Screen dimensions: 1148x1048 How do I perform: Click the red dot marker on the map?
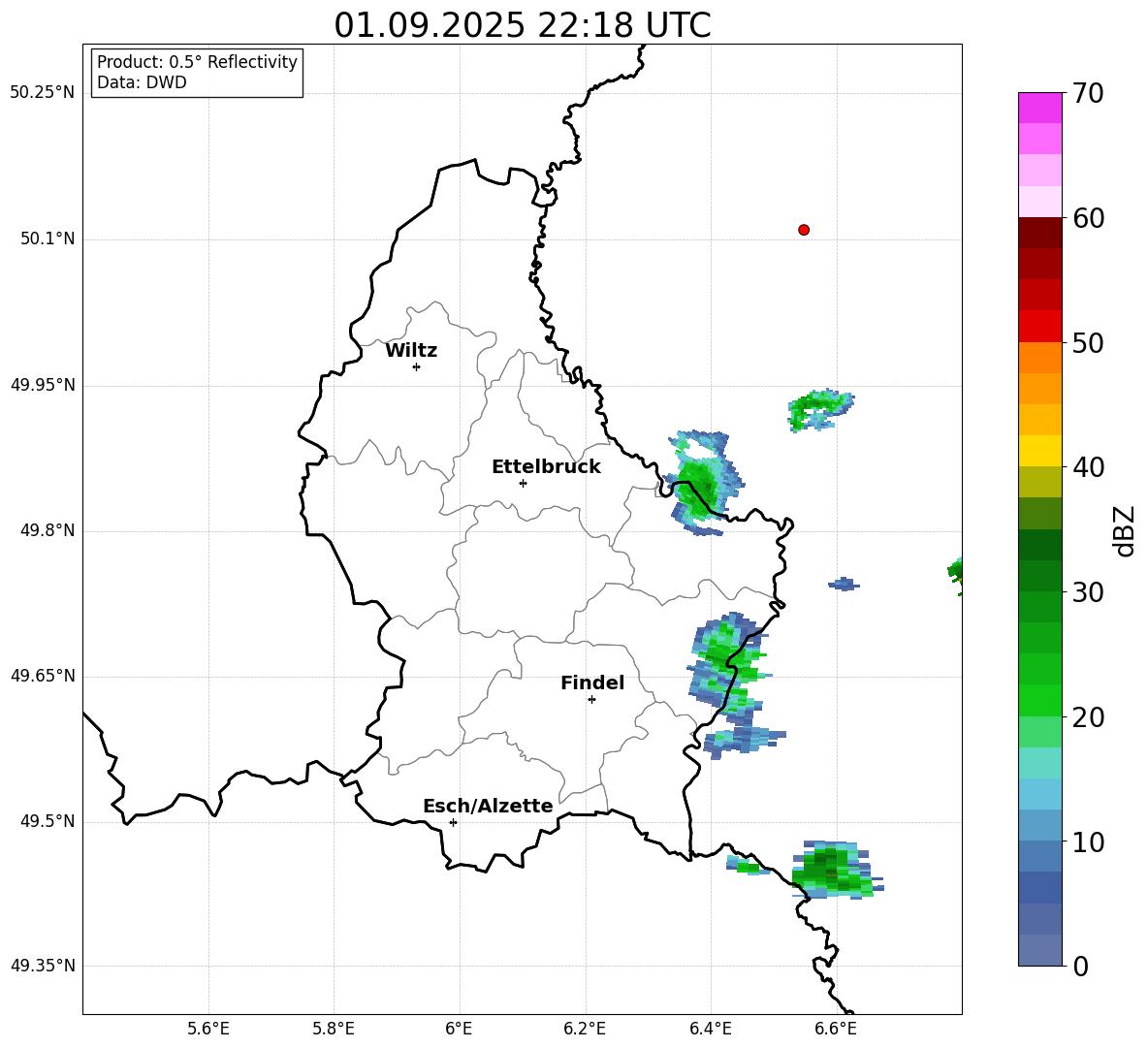[804, 230]
